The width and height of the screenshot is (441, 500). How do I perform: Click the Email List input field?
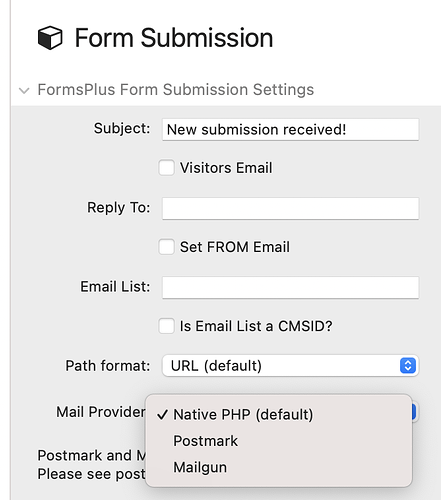pyautogui.click(x=290, y=287)
